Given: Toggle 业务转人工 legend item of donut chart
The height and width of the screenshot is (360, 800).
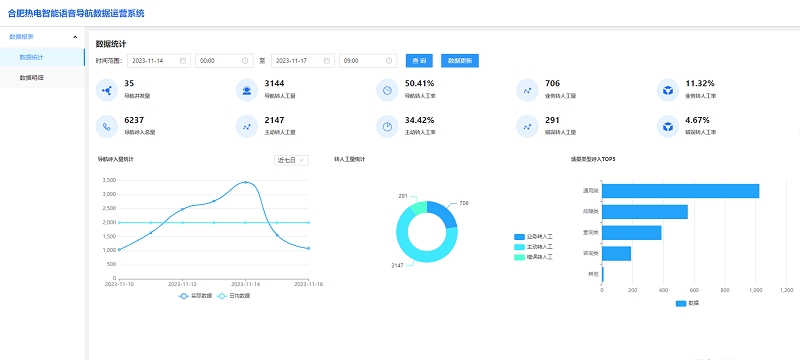Looking at the screenshot, I should (534, 237).
